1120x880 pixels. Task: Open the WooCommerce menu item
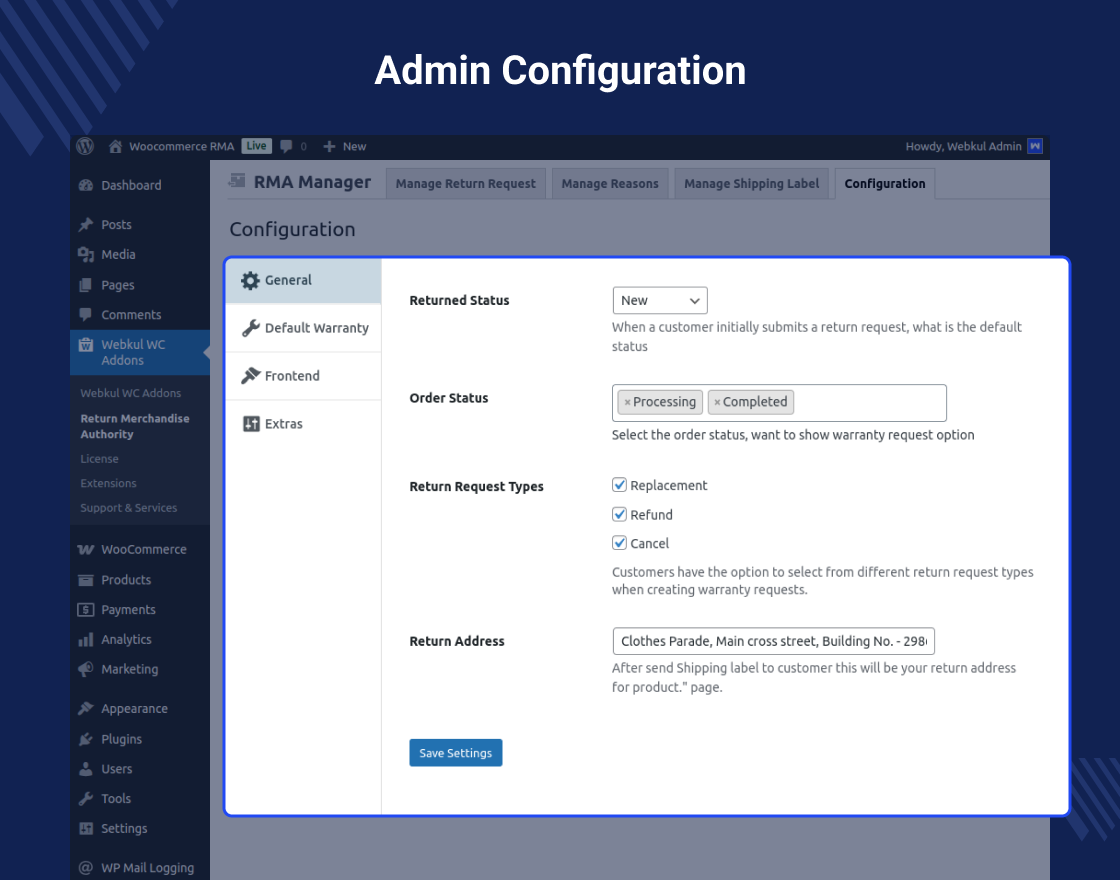pyautogui.click(x=140, y=549)
